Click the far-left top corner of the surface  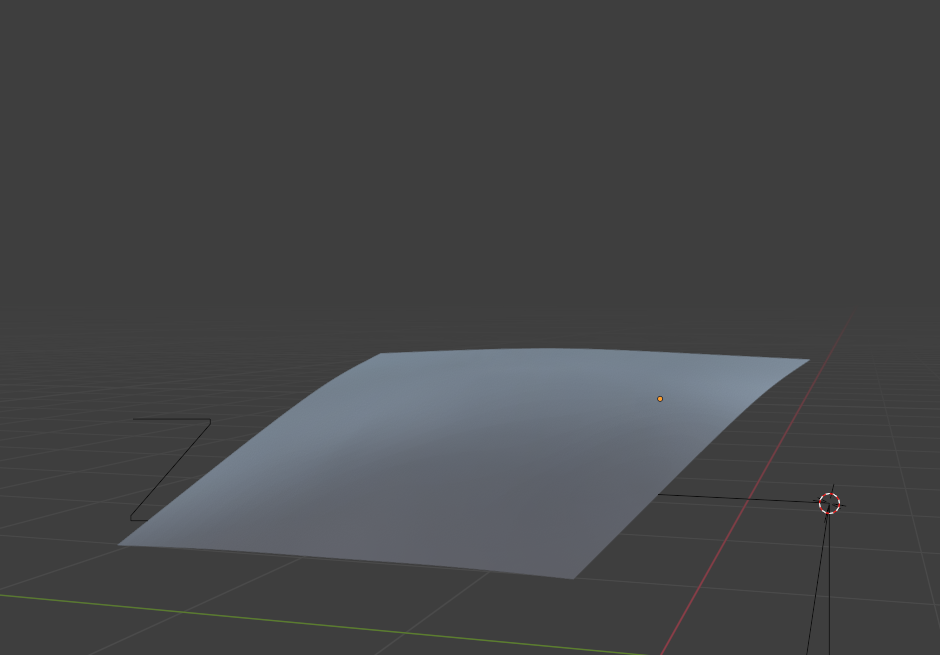point(383,354)
